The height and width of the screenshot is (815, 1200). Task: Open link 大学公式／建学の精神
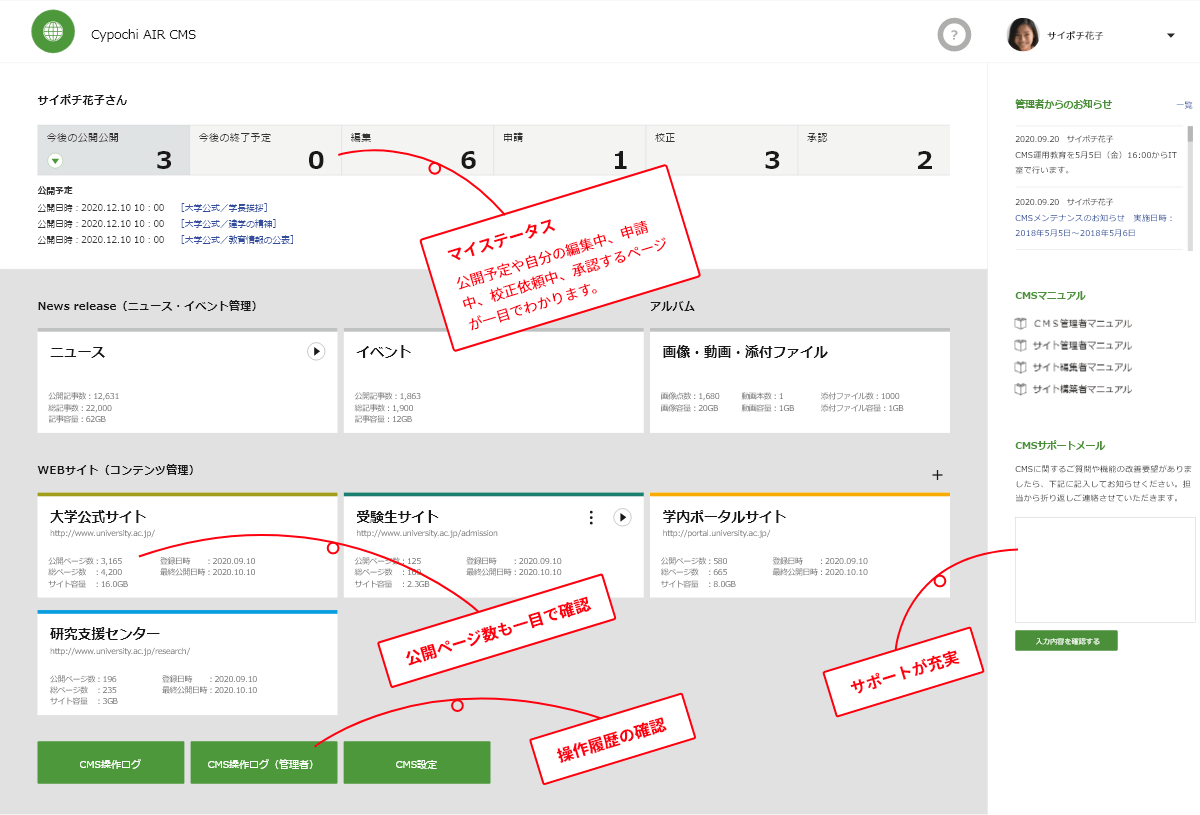pyautogui.click(x=229, y=224)
